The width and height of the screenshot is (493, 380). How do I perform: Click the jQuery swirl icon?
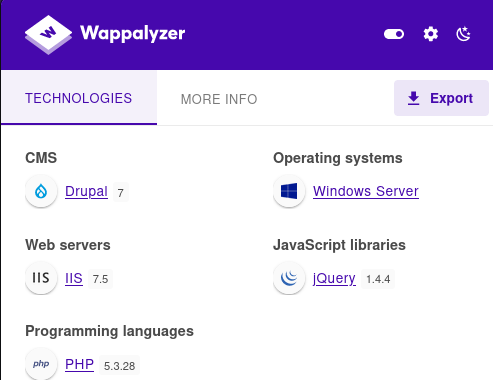pos(289,278)
